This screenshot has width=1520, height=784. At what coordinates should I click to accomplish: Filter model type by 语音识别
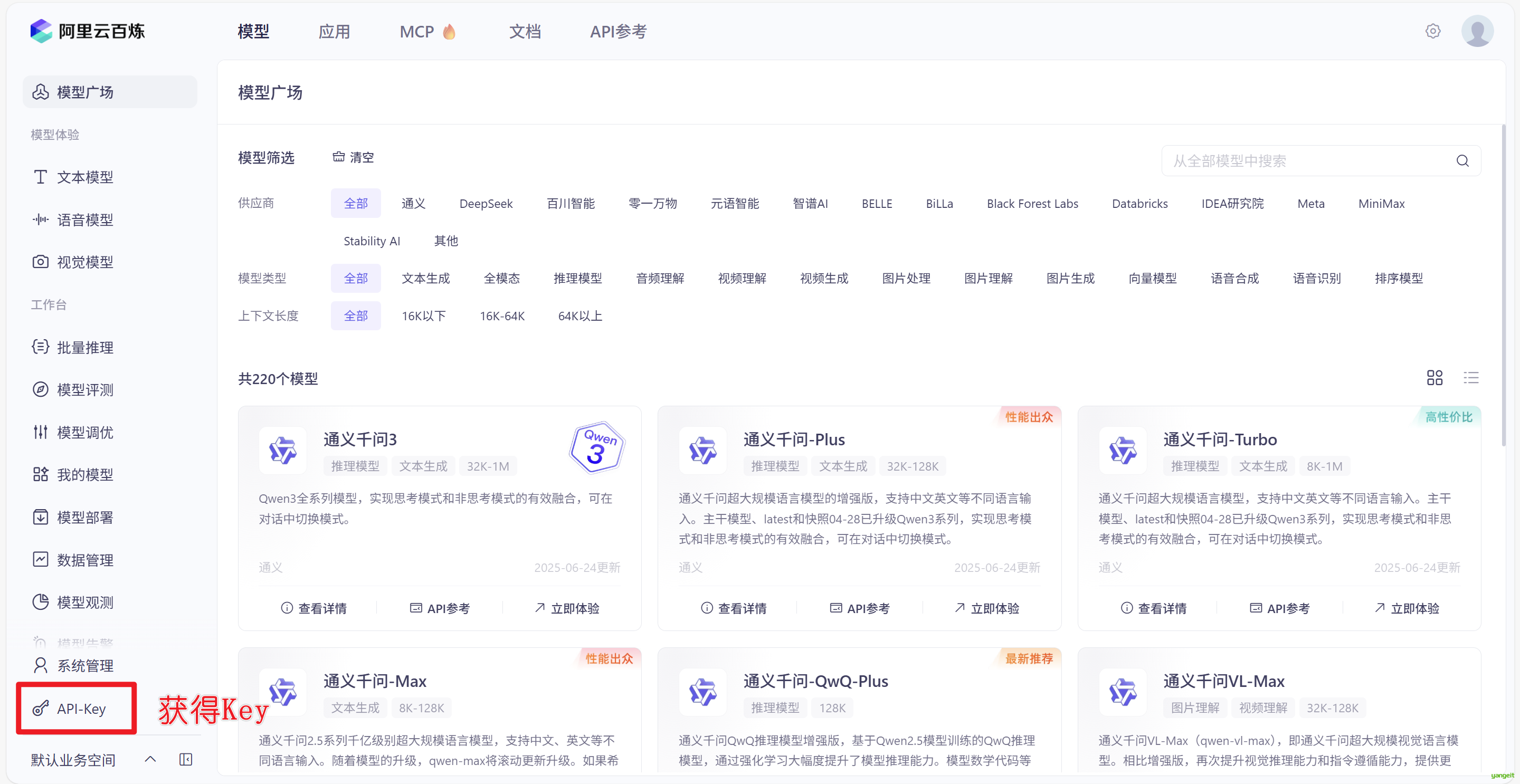tap(1316, 278)
